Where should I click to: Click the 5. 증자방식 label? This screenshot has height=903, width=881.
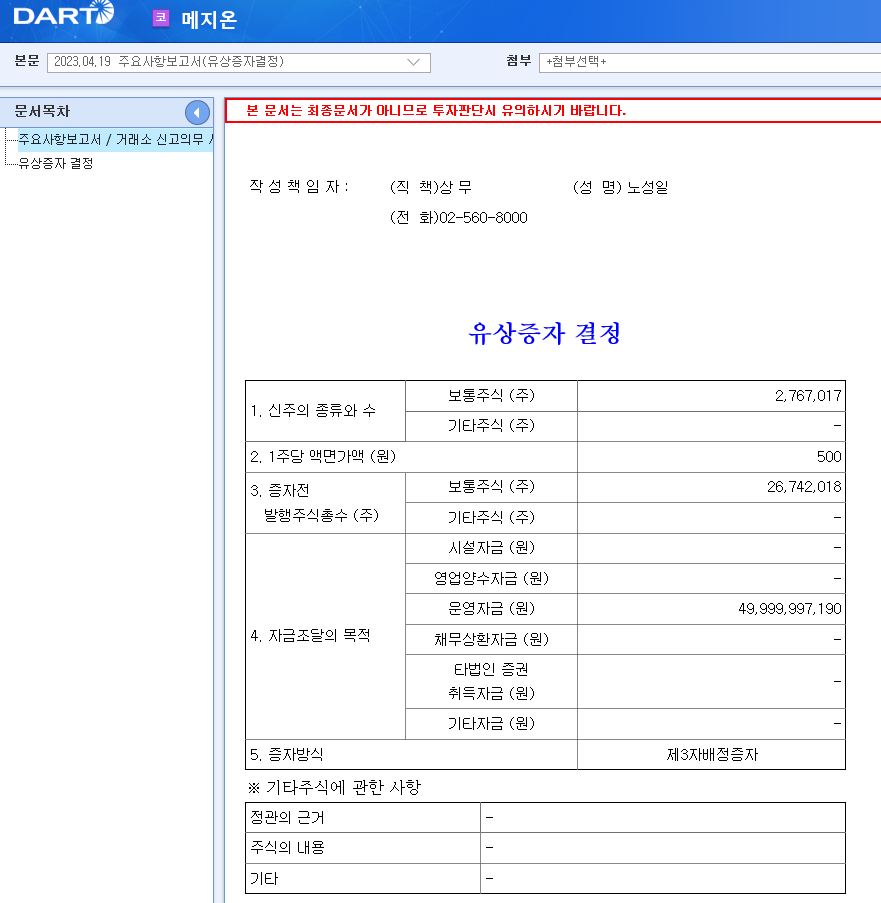(x=287, y=754)
